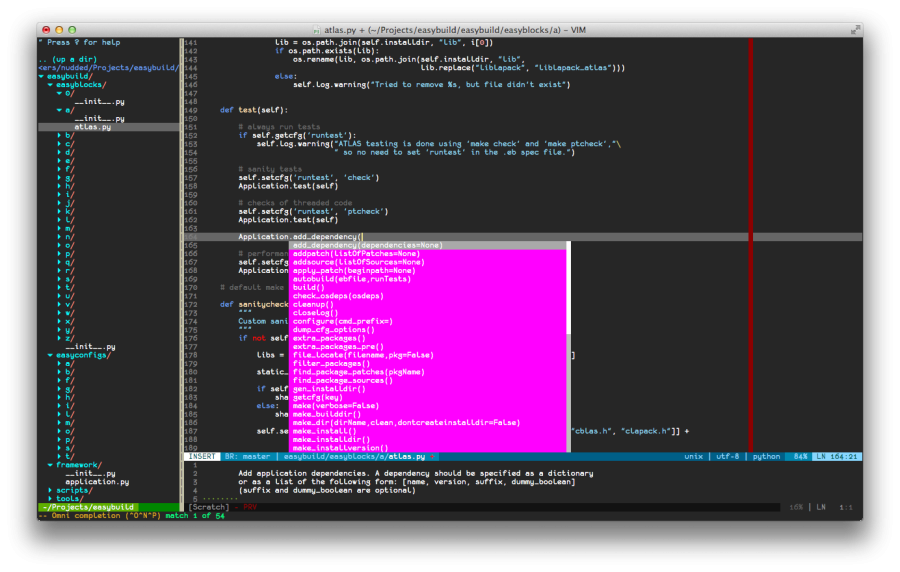The width and height of the screenshot is (900, 572).
Task: Select atlas.py in the file tree
Action: pyautogui.click(x=92, y=127)
